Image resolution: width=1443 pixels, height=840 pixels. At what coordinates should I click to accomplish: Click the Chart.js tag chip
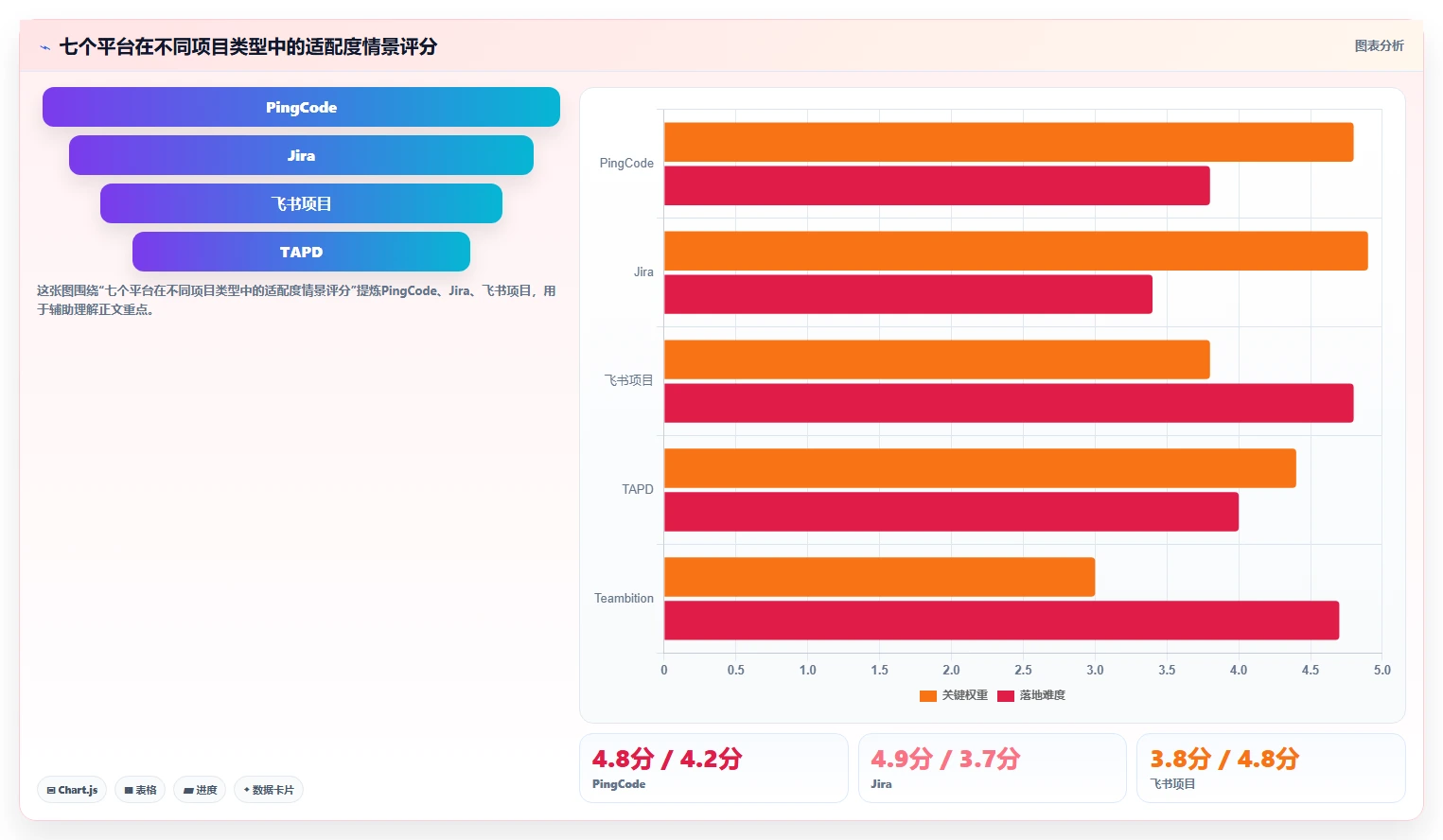tap(72, 790)
